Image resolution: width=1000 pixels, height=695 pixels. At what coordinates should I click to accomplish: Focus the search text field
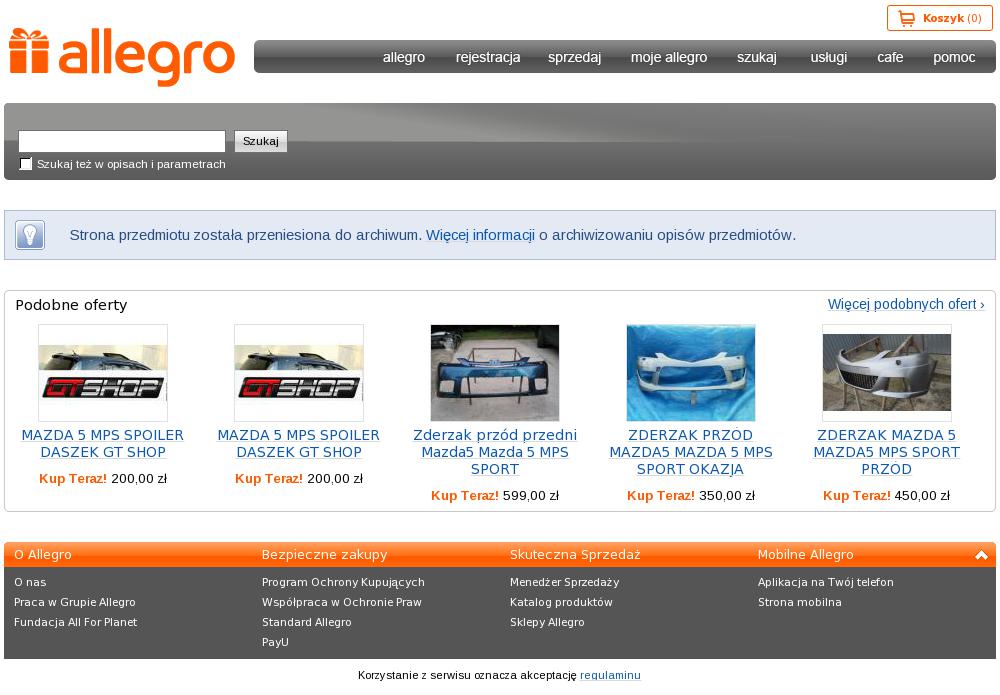[122, 141]
